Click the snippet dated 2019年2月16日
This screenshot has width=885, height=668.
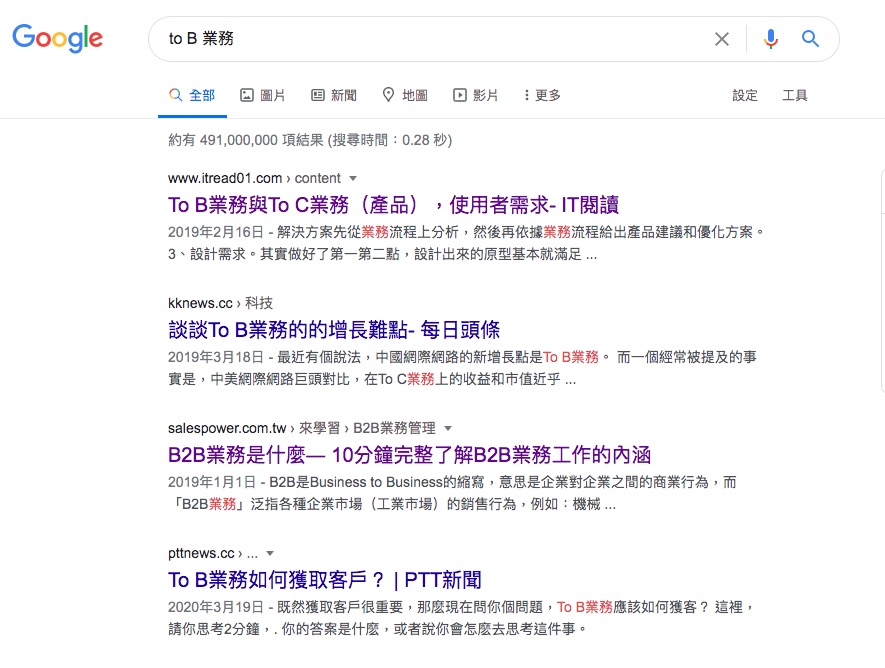coord(467,243)
